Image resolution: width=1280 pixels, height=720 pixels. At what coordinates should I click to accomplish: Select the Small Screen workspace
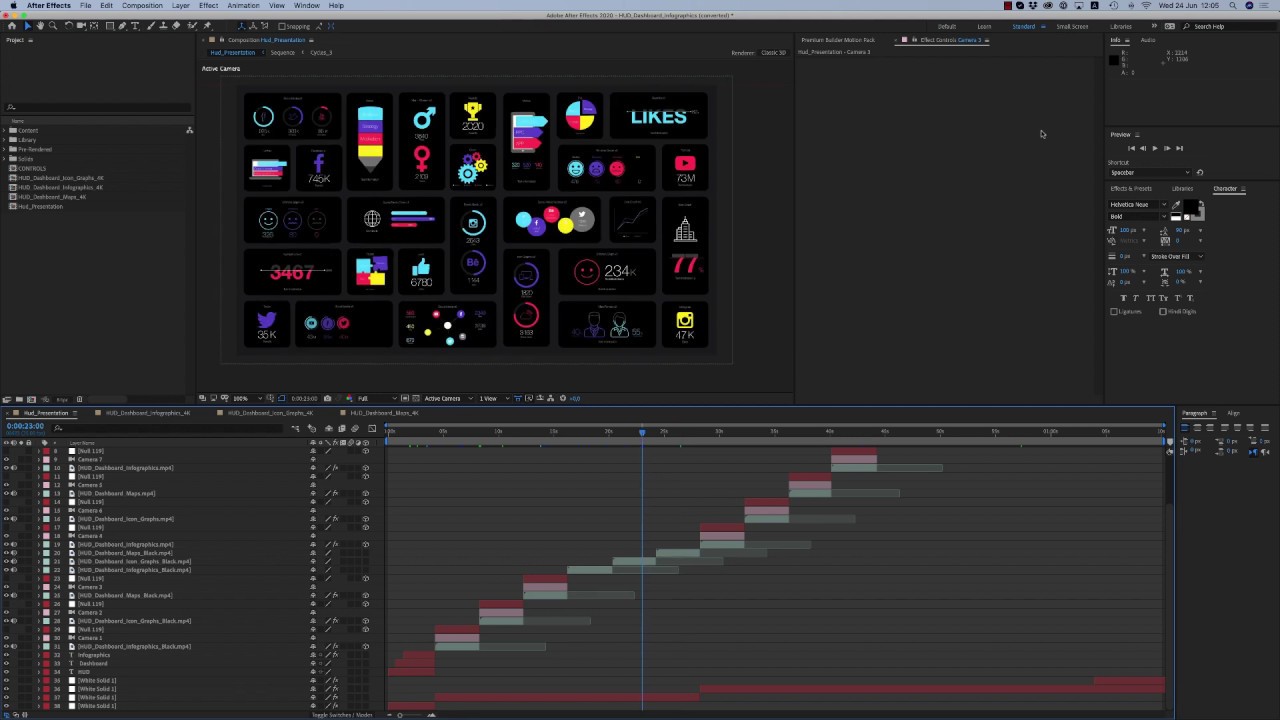click(1072, 26)
